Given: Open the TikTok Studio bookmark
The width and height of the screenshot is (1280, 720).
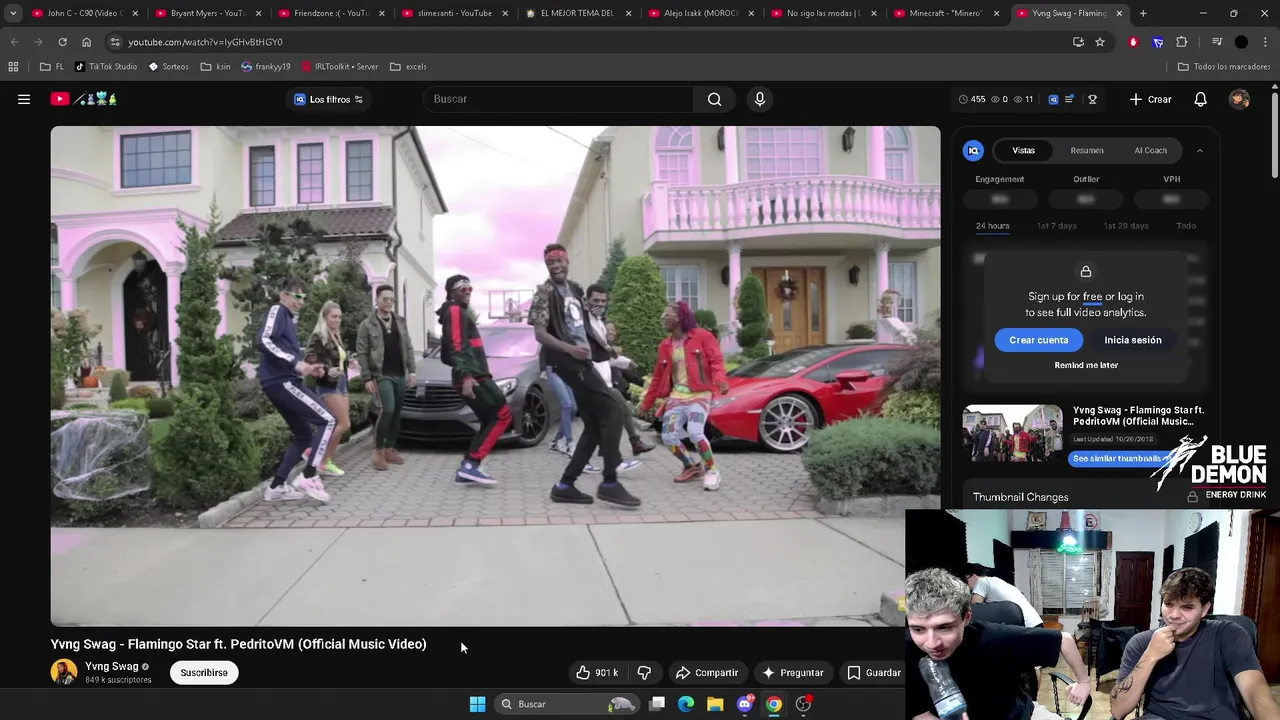Looking at the screenshot, I should click(x=106, y=67).
